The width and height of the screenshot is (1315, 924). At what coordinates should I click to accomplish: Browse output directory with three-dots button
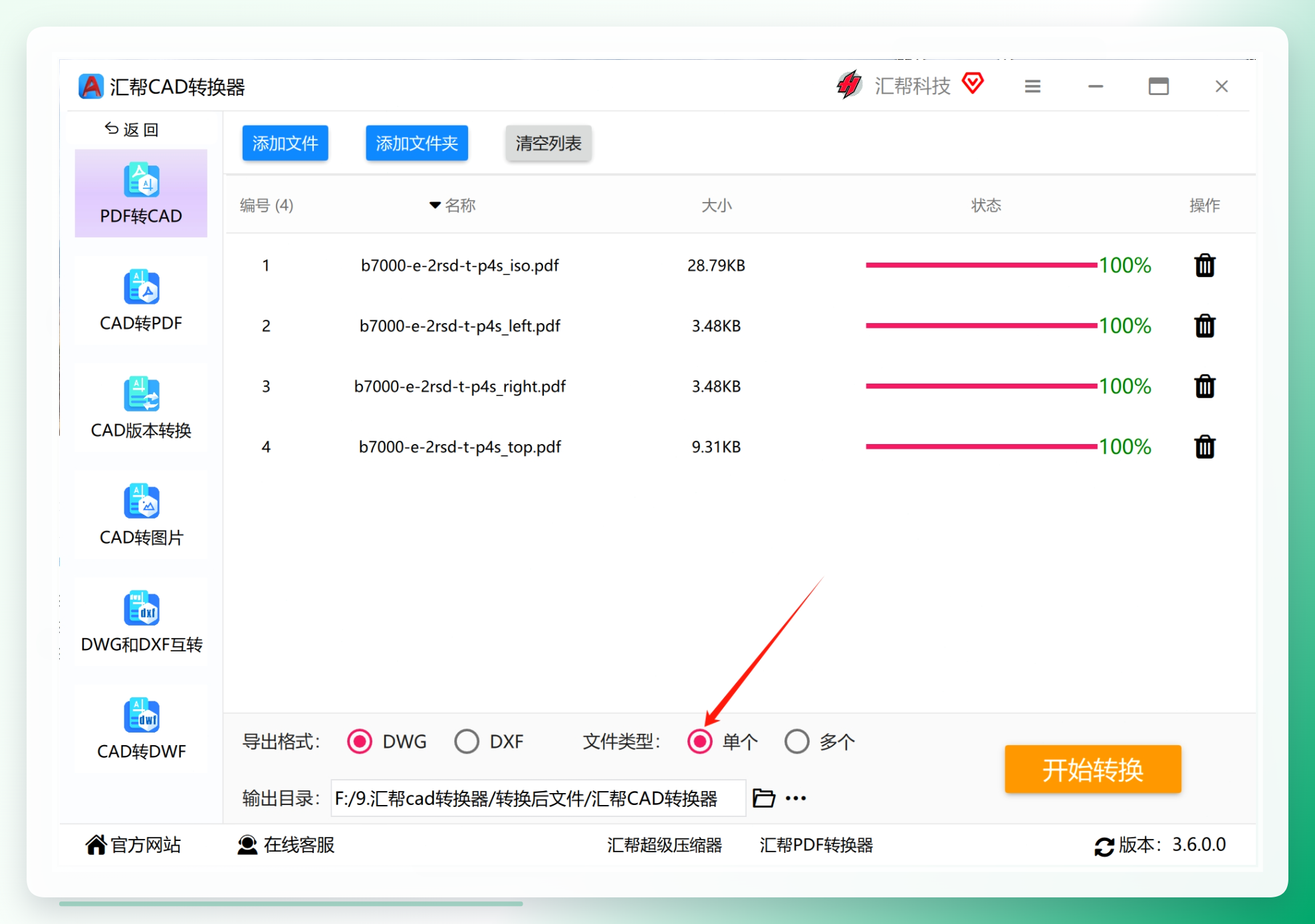796,798
